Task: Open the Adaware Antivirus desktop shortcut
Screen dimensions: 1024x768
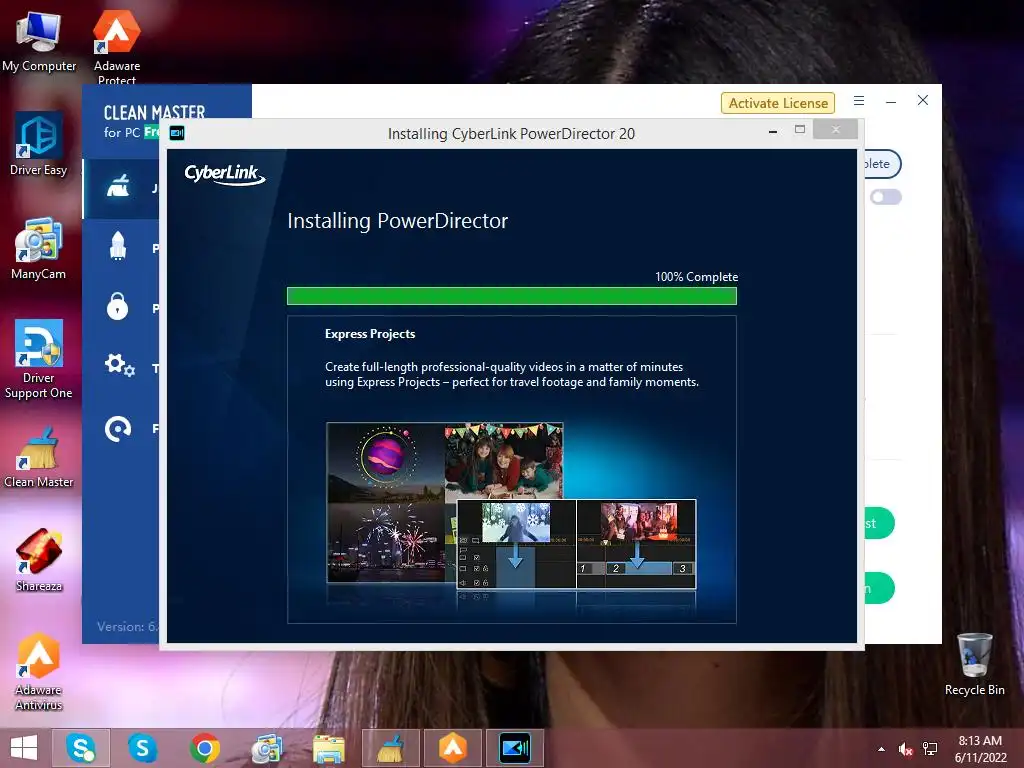Action: pos(39,671)
